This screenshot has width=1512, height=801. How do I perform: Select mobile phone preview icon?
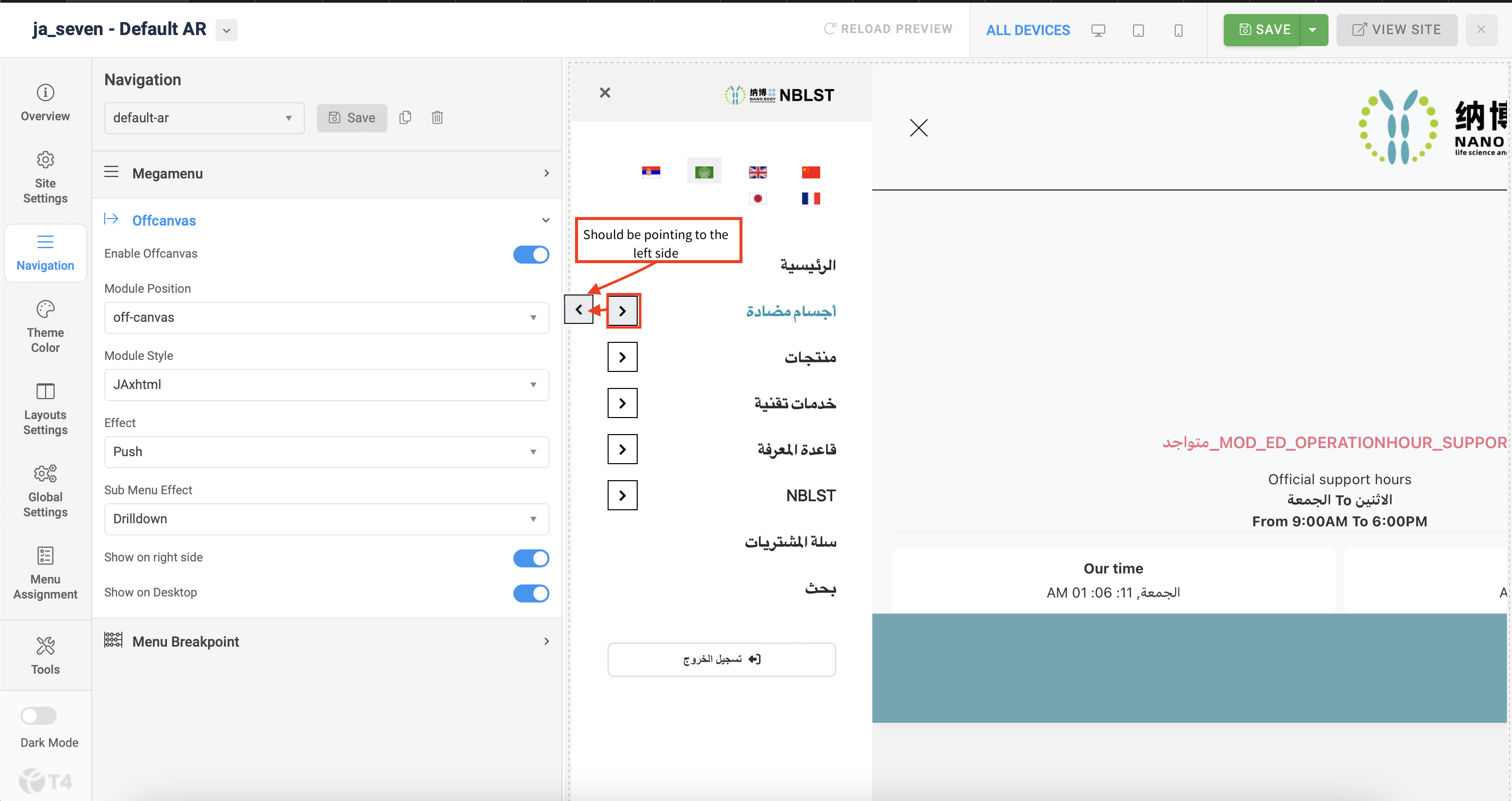[1178, 31]
